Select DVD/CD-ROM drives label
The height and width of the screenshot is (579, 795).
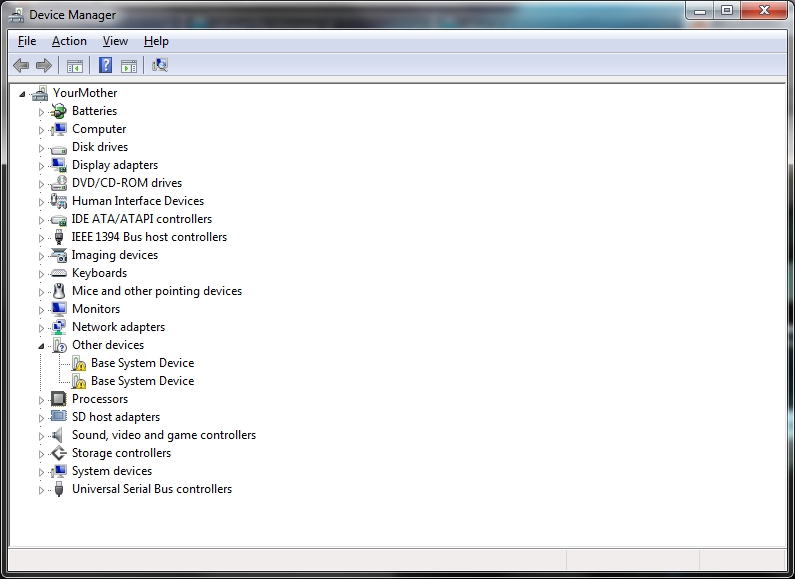click(127, 183)
